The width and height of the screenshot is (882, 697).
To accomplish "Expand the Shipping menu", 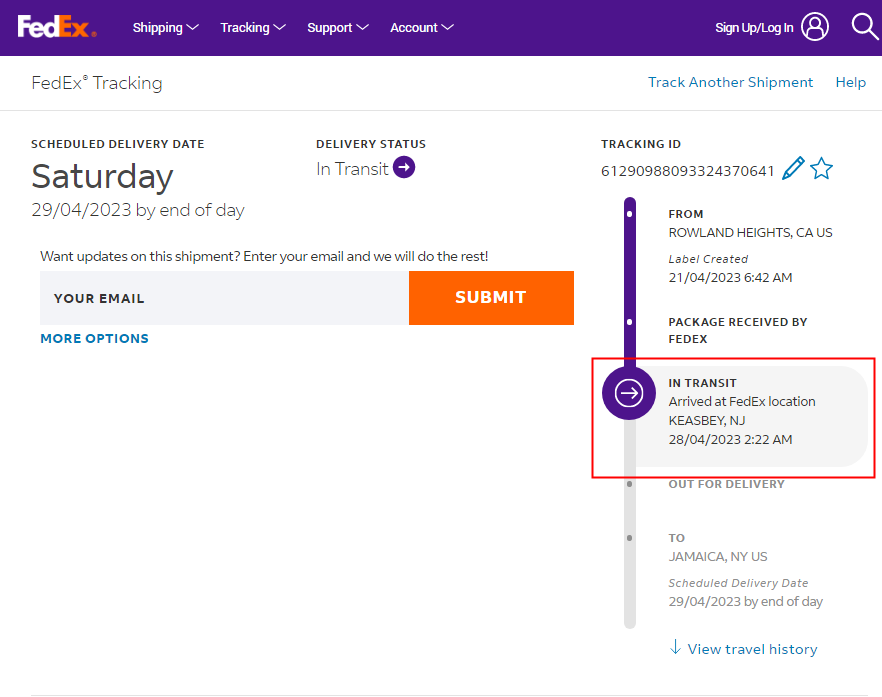I will [165, 28].
